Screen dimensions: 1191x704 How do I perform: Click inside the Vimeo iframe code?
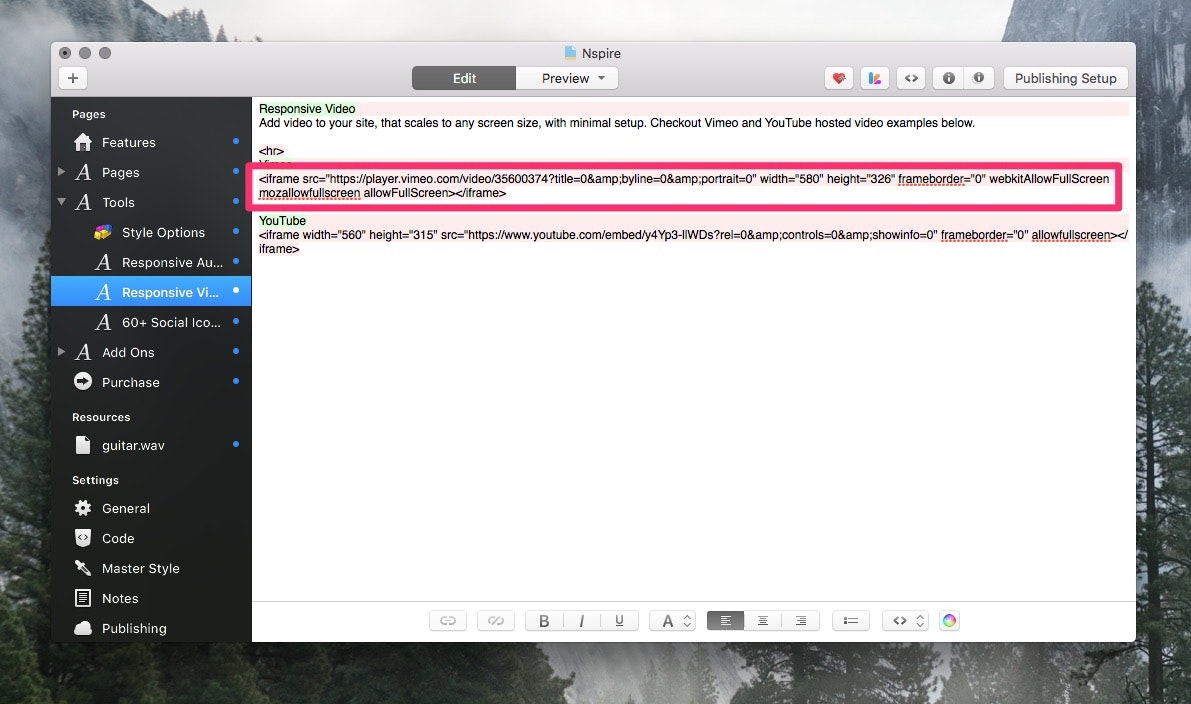coord(684,186)
